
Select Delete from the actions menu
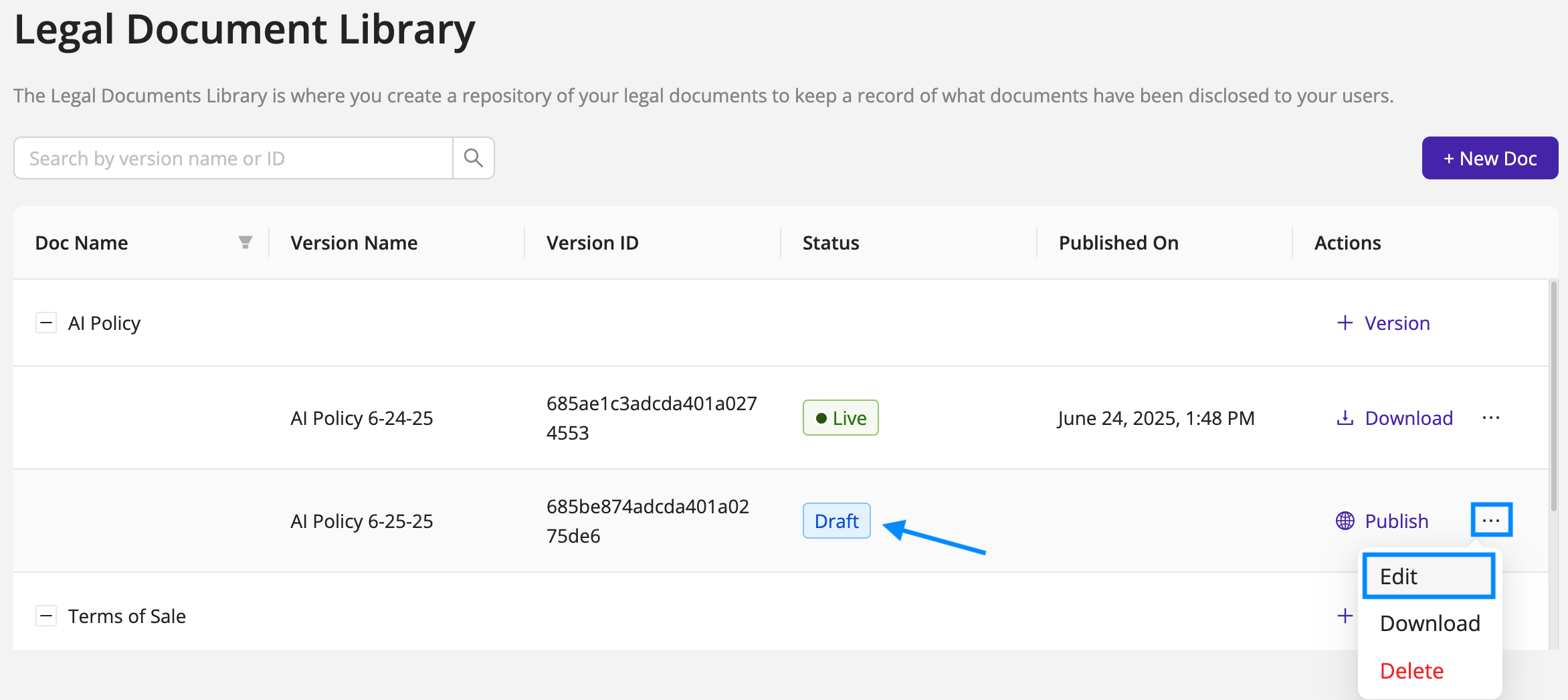1411,671
